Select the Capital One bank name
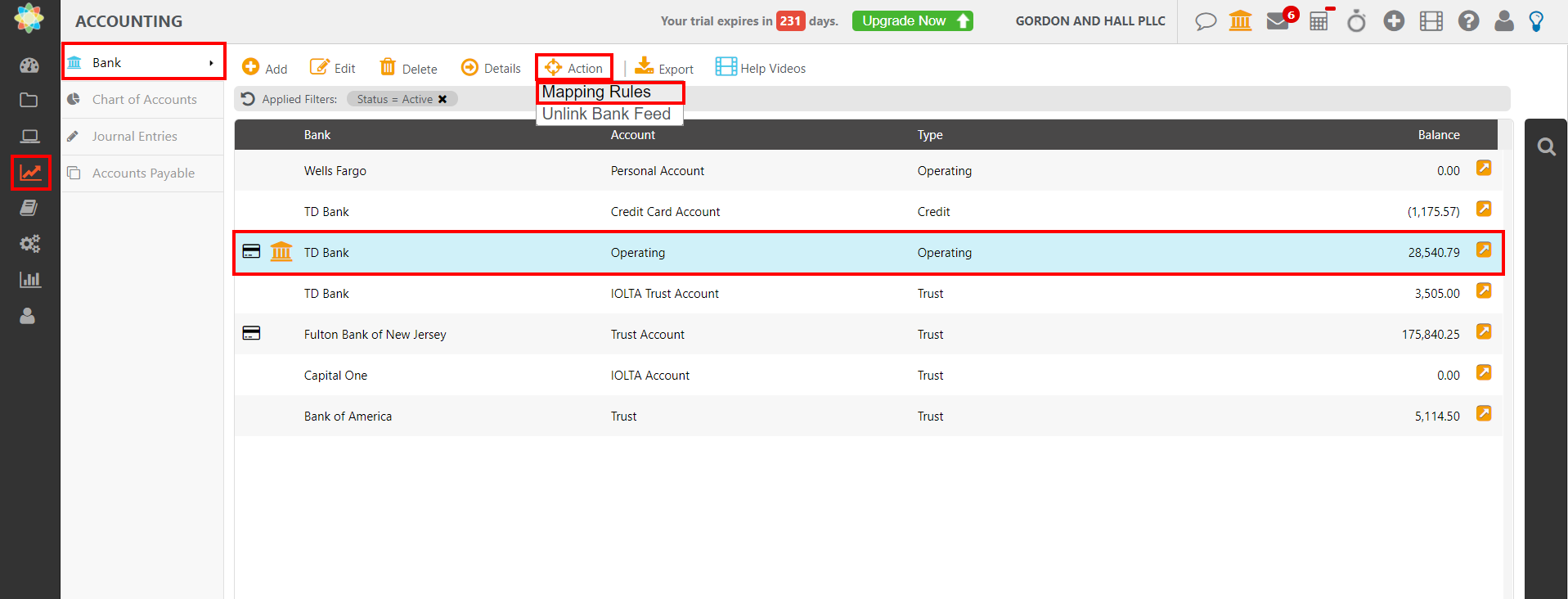1568x599 pixels. pos(335,376)
